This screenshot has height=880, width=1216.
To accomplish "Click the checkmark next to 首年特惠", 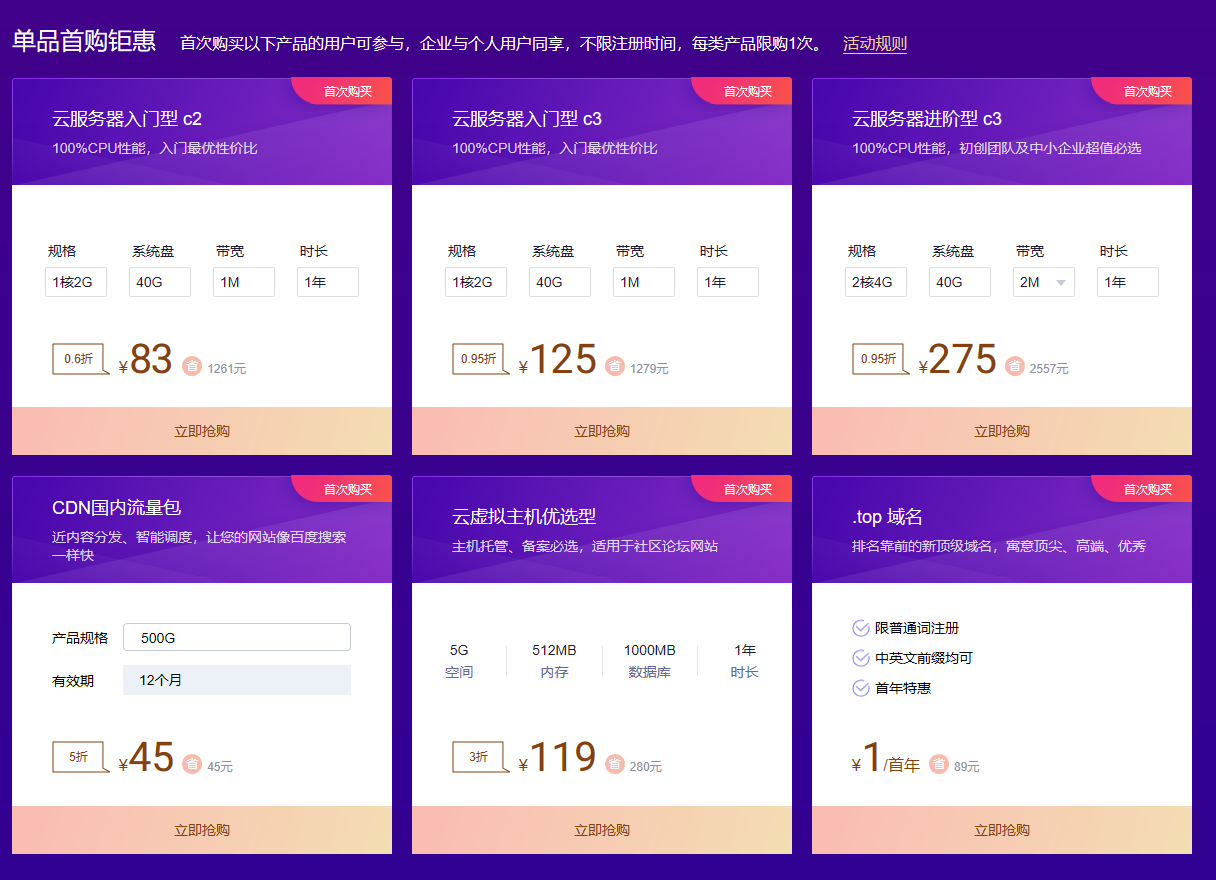I will coord(860,688).
